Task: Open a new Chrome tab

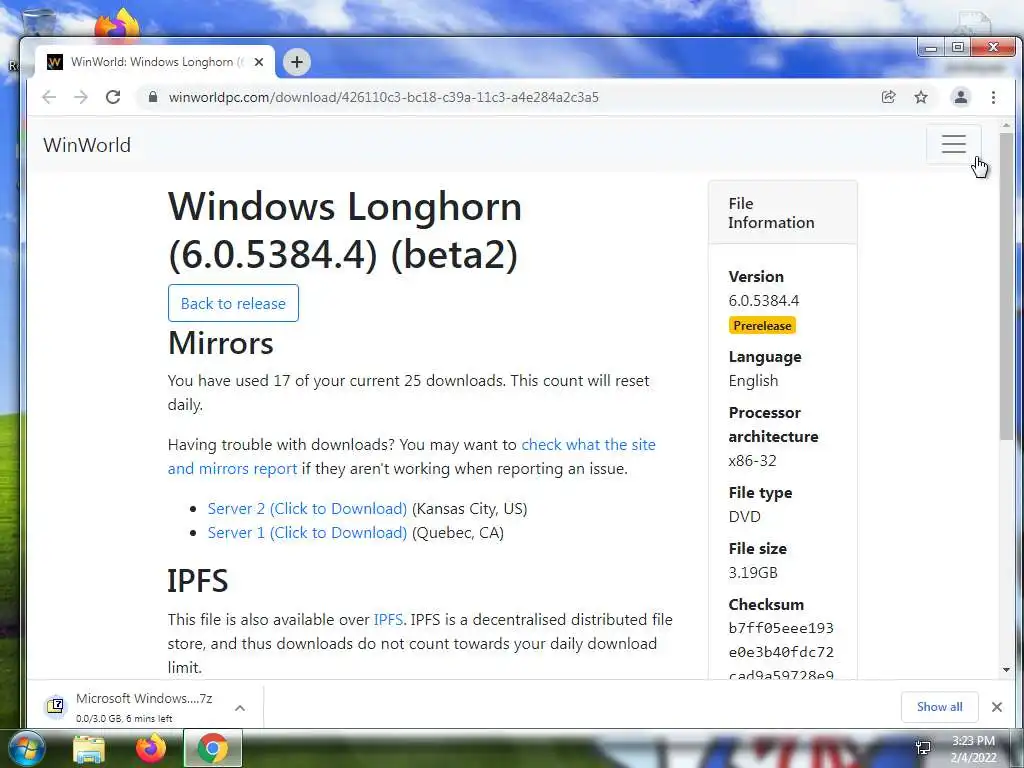Action: (296, 62)
